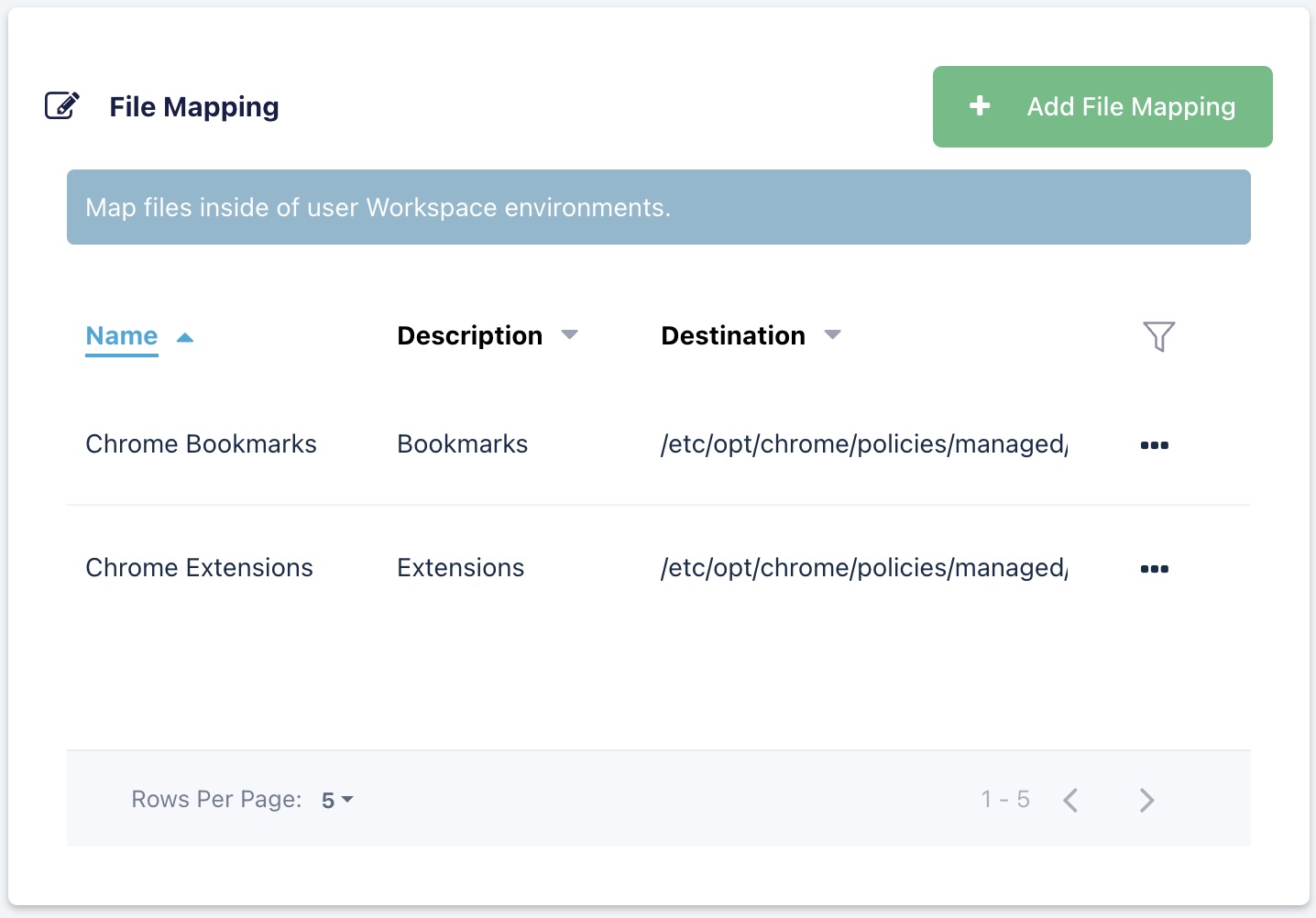This screenshot has width=1316, height=918.
Task: Open actions menu for Chrome Bookmarks row
Action: click(1154, 445)
